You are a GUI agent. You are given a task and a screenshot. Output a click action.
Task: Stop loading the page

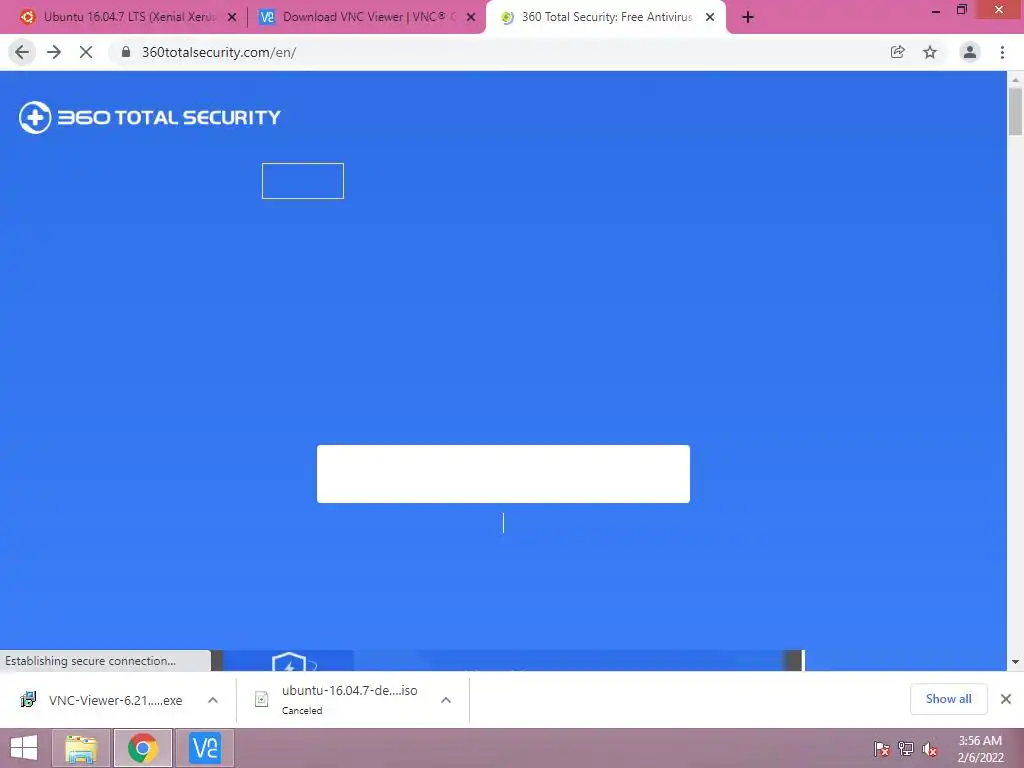coord(86,52)
